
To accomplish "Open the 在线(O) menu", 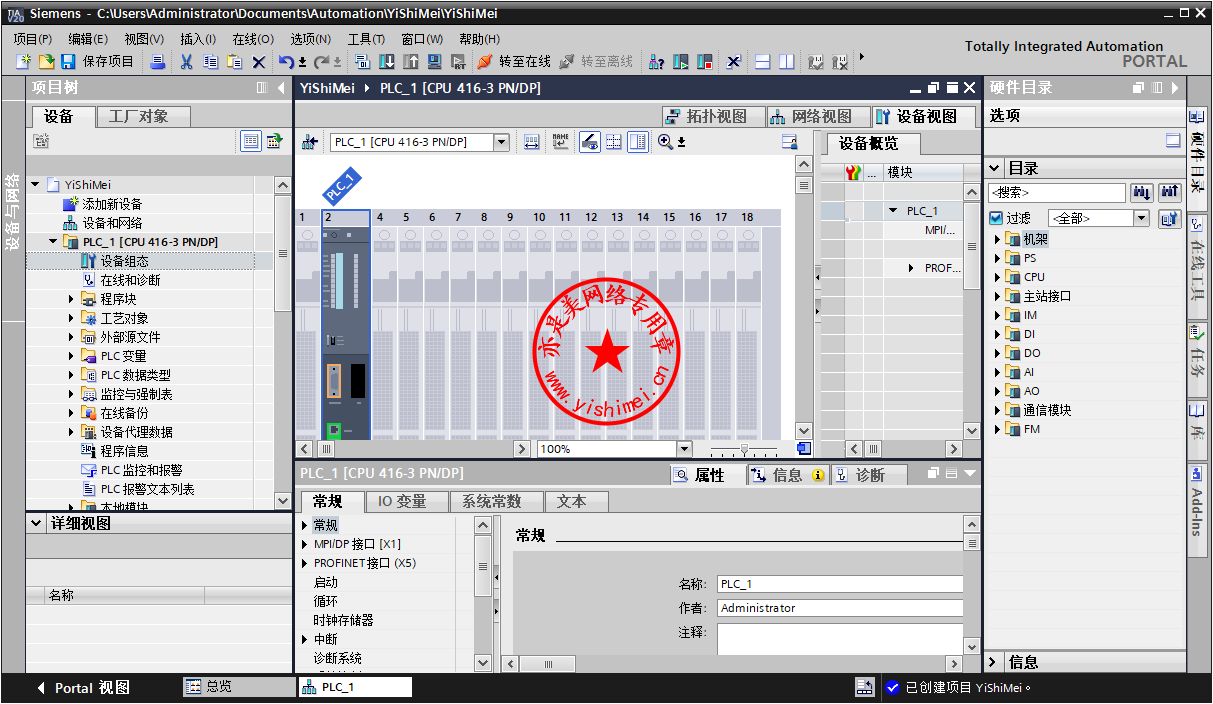I will (253, 39).
